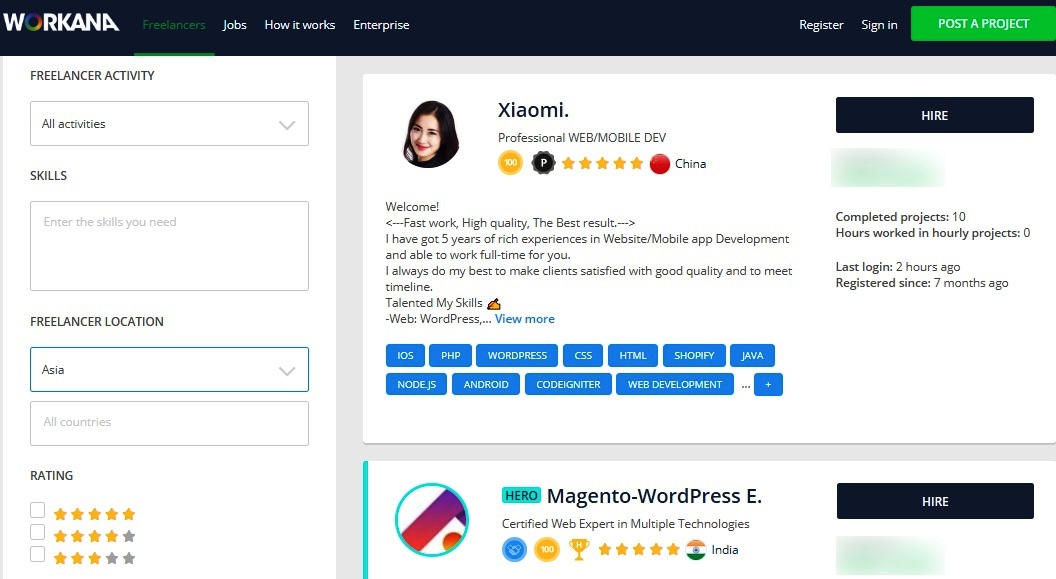Click the Workana logo
Image resolution: width=1056 pixels, height=579 pixels.
click(61, 23)
